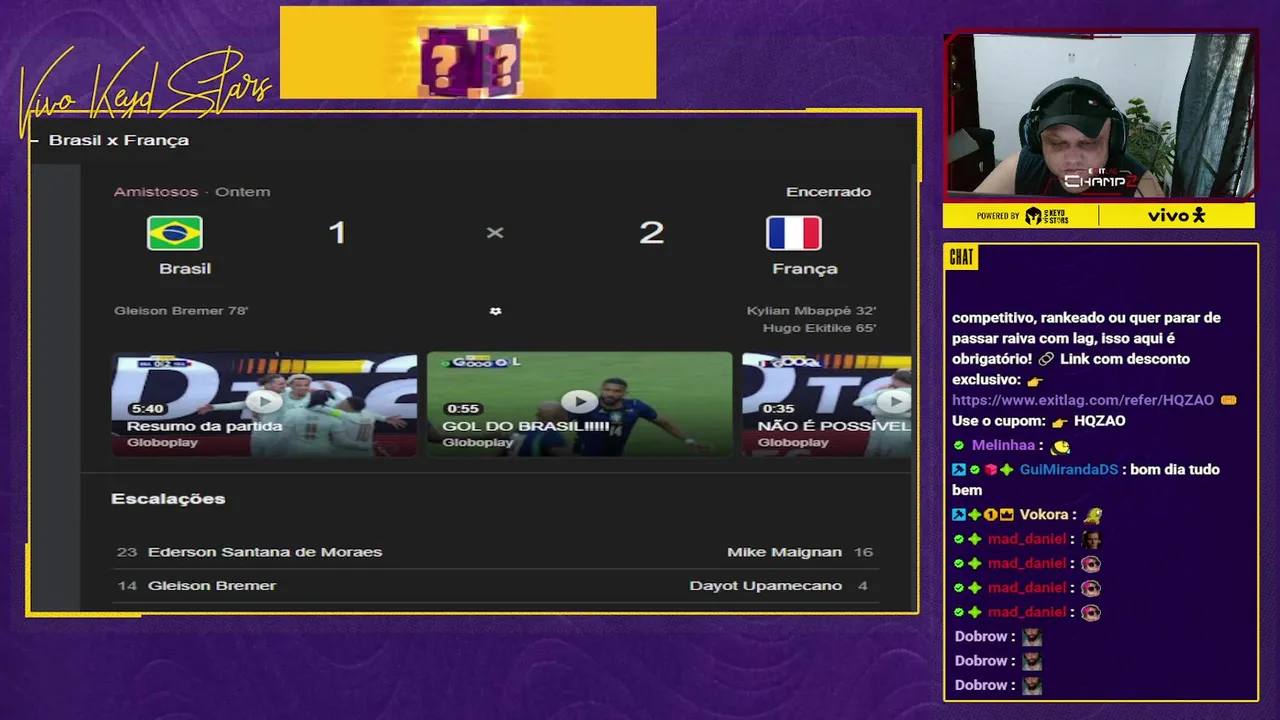Click the streamer webcam feed

(1099, 115)
